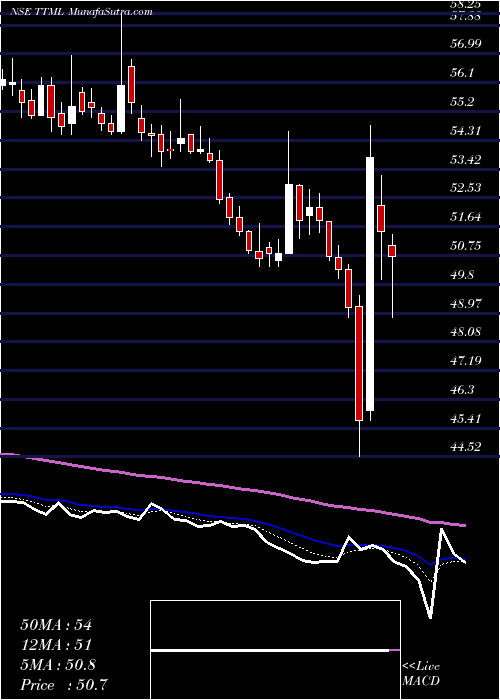
Task: Select the 47.19 price axis label
Action: coord(467,360)
